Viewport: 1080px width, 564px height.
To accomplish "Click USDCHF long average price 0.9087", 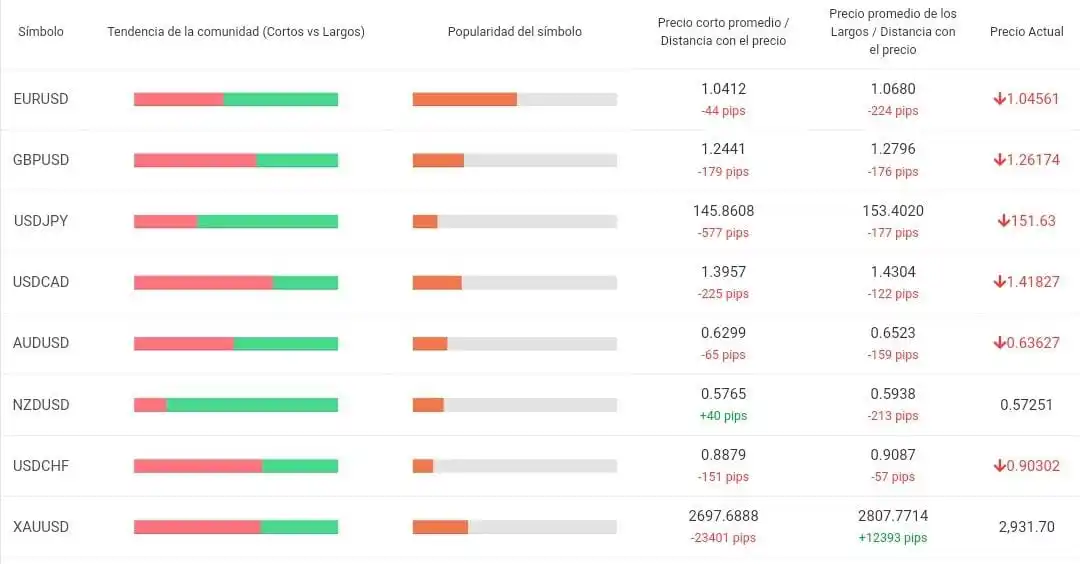I will point(892,455).
